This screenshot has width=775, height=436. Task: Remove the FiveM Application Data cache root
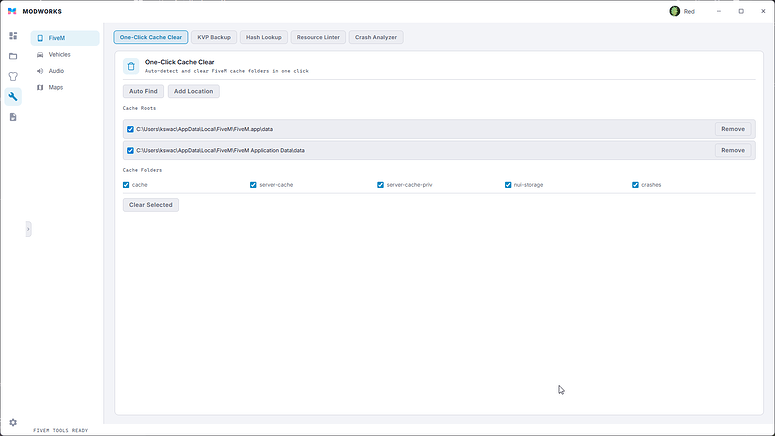tap(732, 150)
